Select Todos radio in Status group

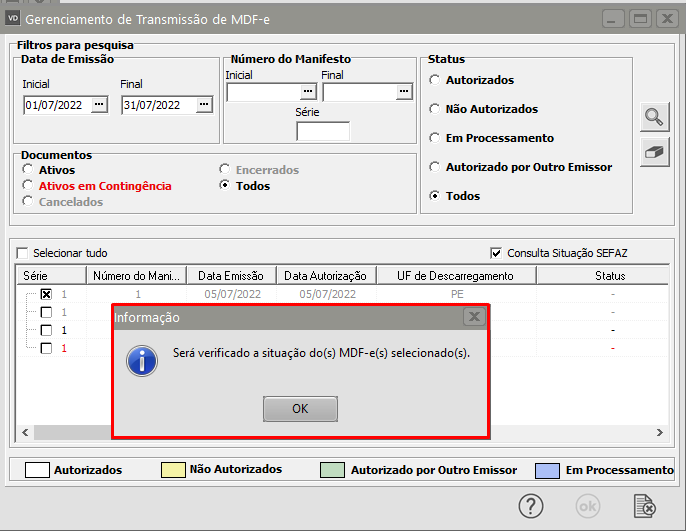pos(434,196)
